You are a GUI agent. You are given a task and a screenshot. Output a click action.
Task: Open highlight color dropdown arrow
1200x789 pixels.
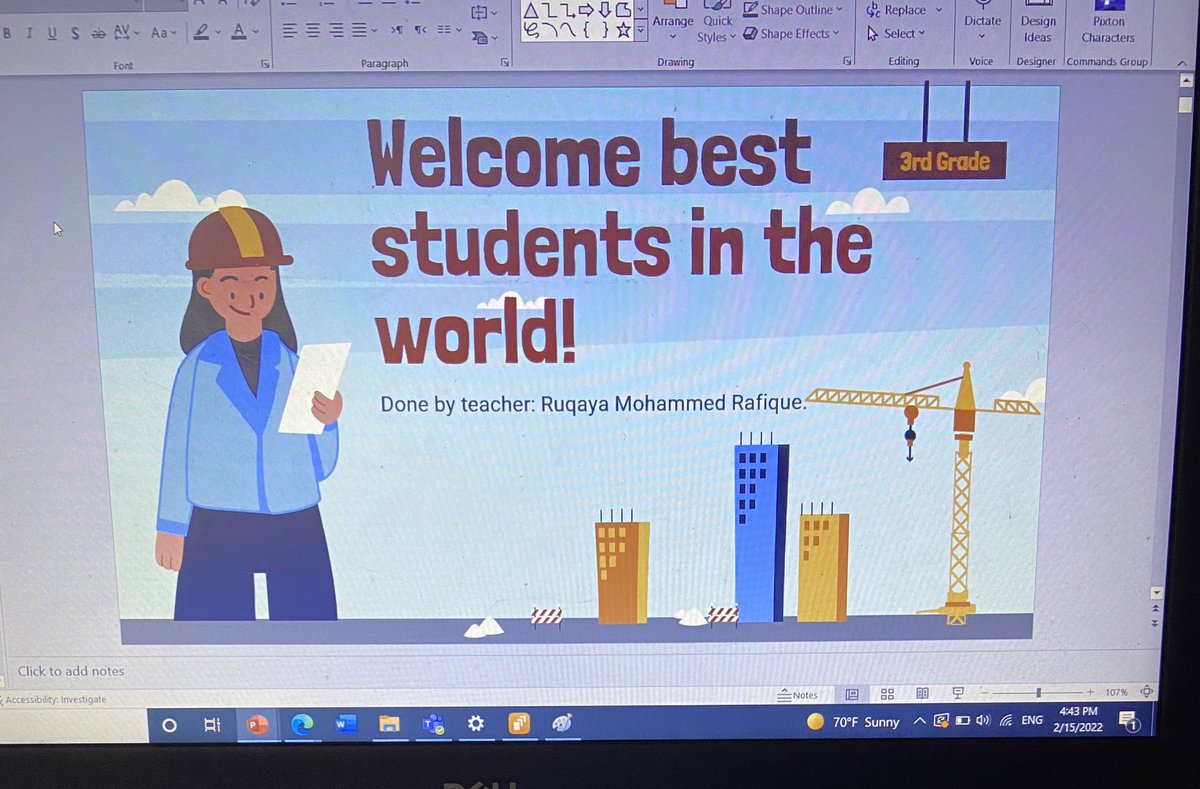pyautogui.click(x=217, y=33)
